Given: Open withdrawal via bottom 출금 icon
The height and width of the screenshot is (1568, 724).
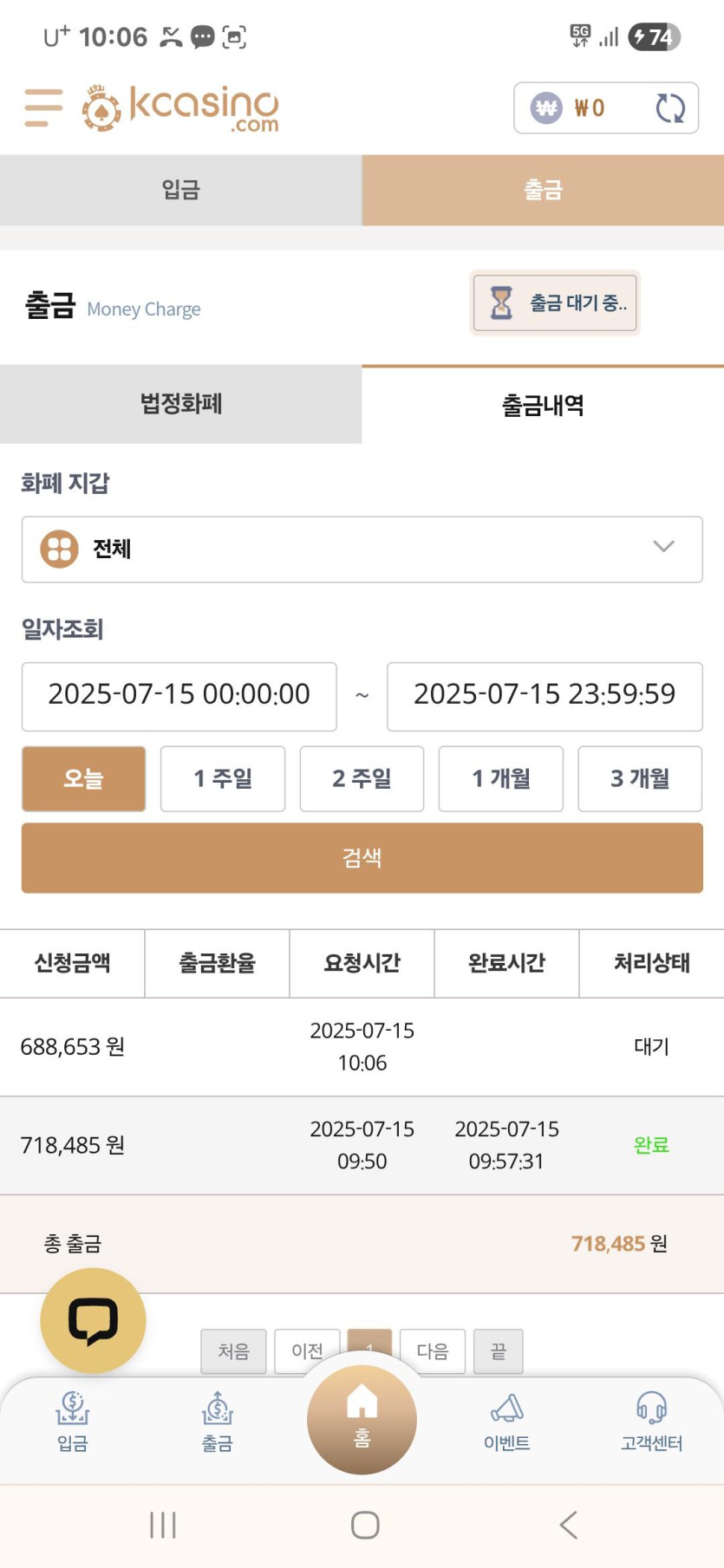Looking at the screenshot, I should coord(217,1422).
